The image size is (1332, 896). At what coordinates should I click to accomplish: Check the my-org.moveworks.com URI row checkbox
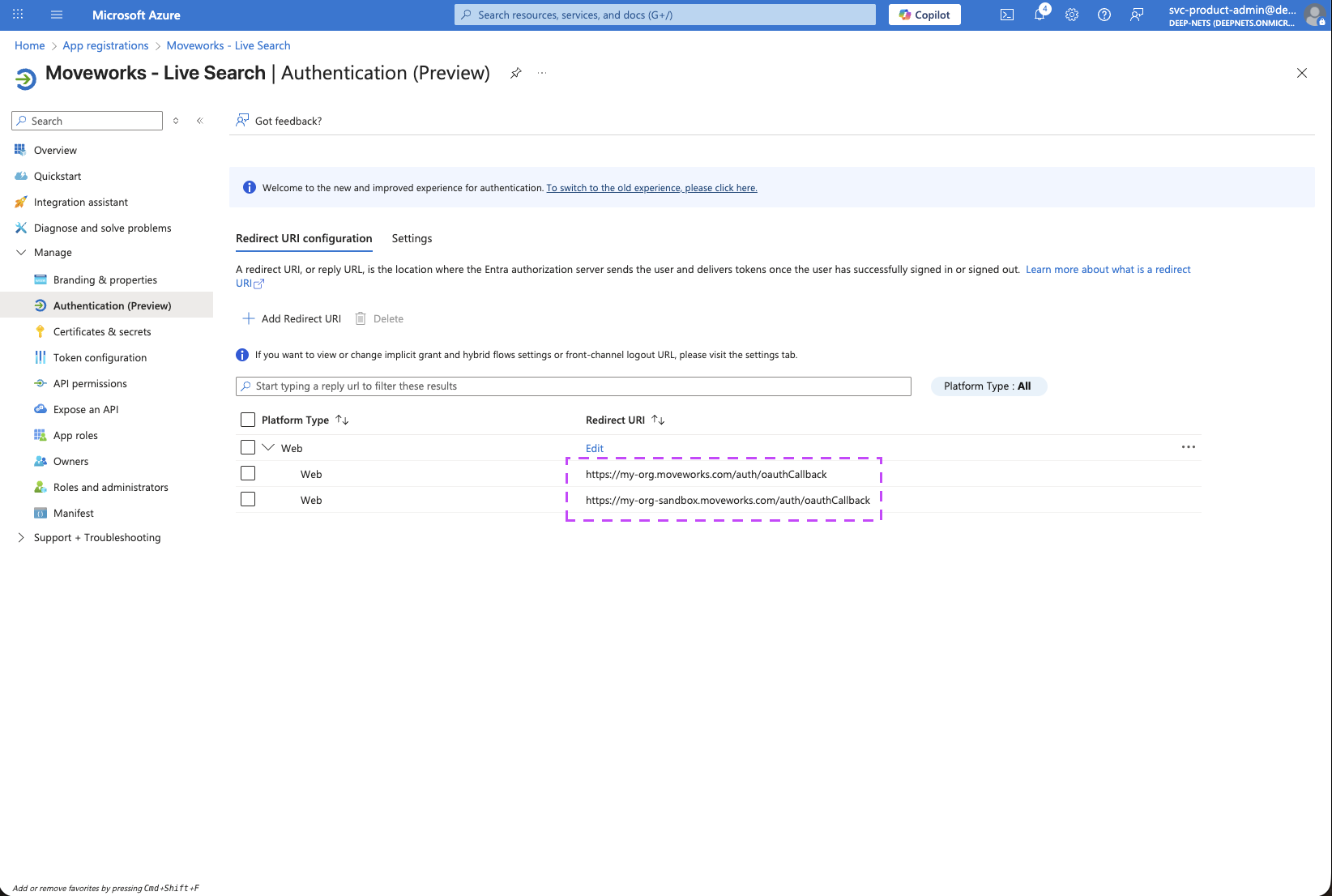coord(248,473)
